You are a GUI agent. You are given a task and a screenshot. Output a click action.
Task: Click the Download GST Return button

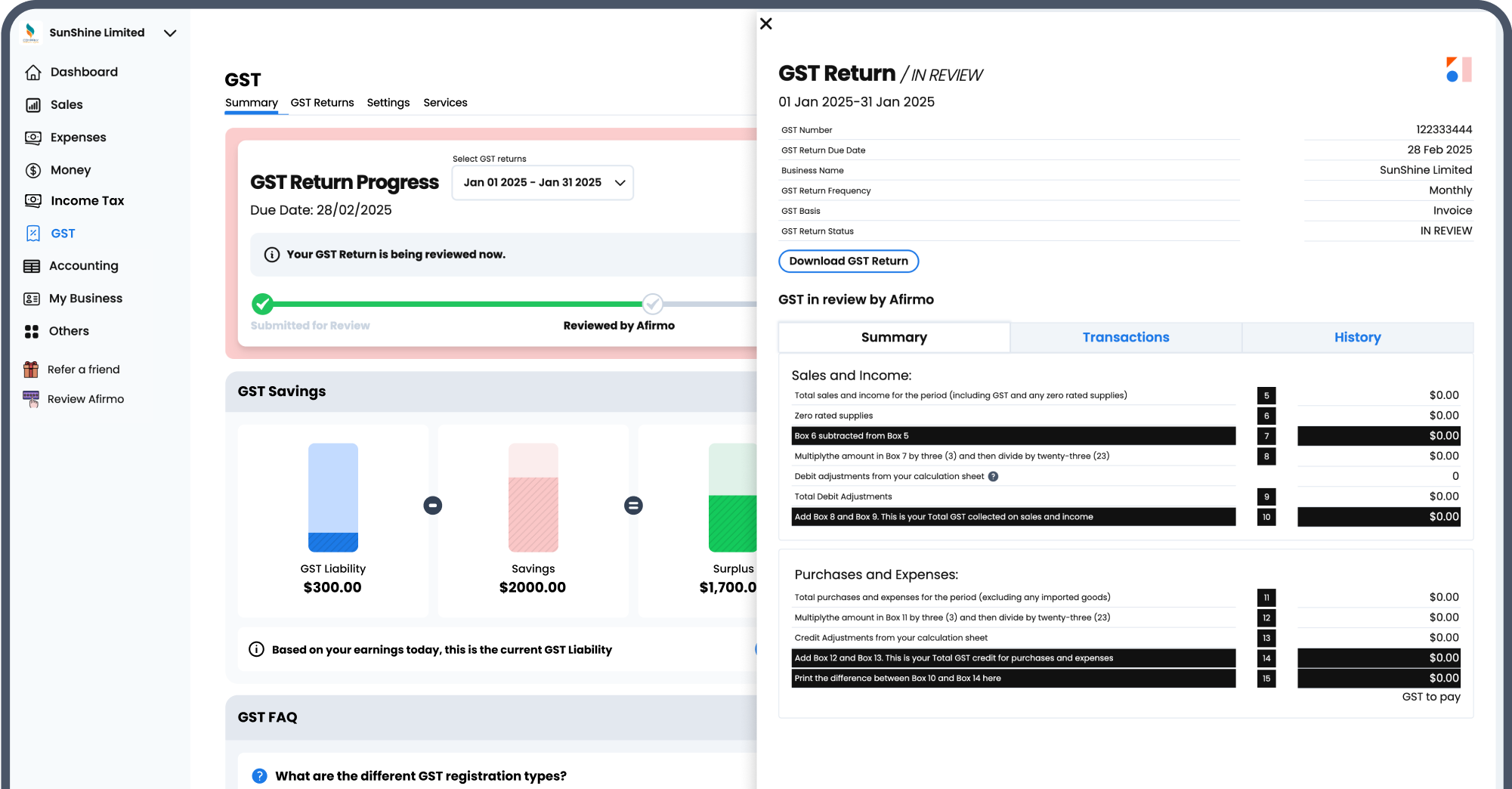click(849, 261)
